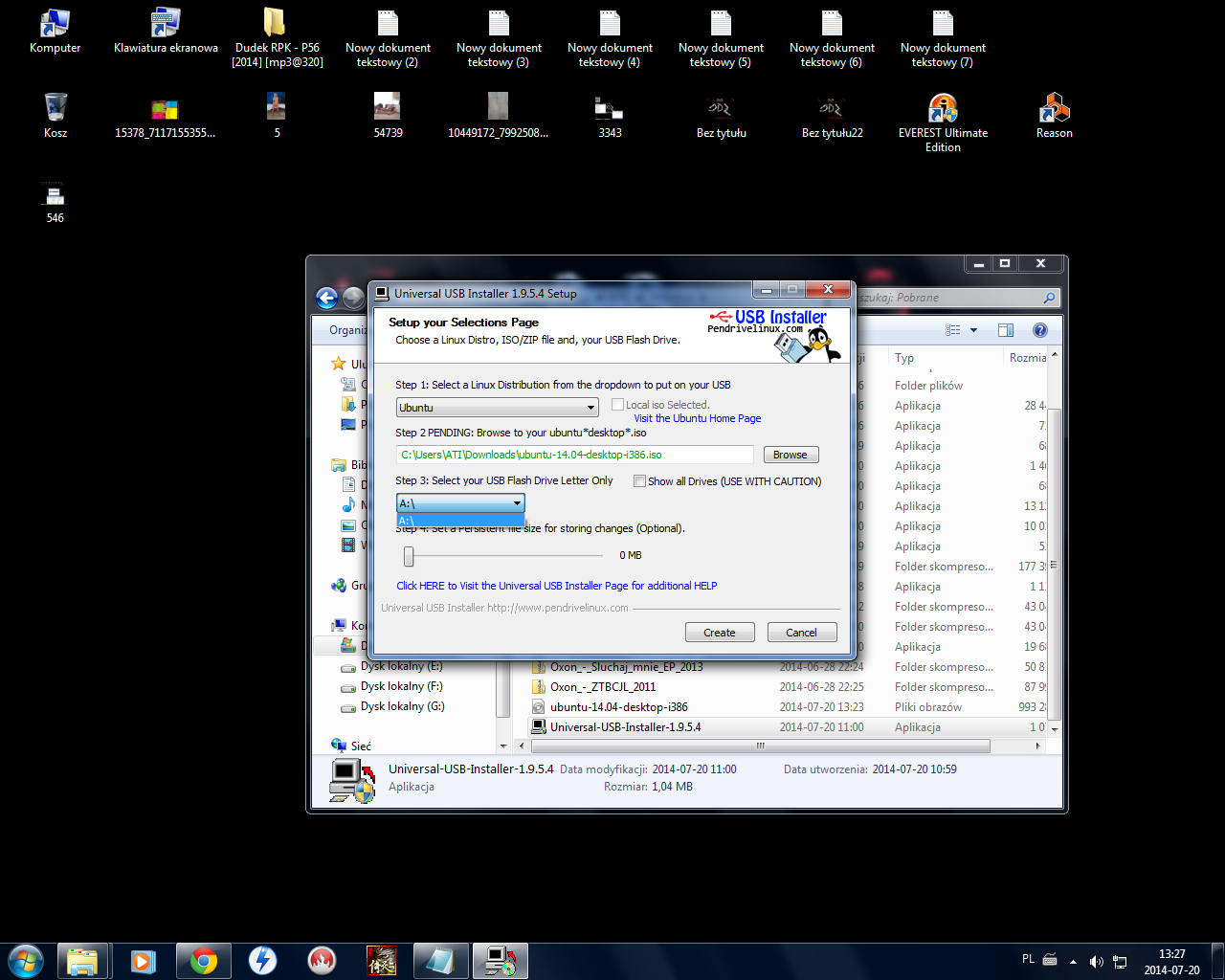The image size is (1225, 980).
Task: Open the Windows Start menu
Action: (x=26, y=960)
